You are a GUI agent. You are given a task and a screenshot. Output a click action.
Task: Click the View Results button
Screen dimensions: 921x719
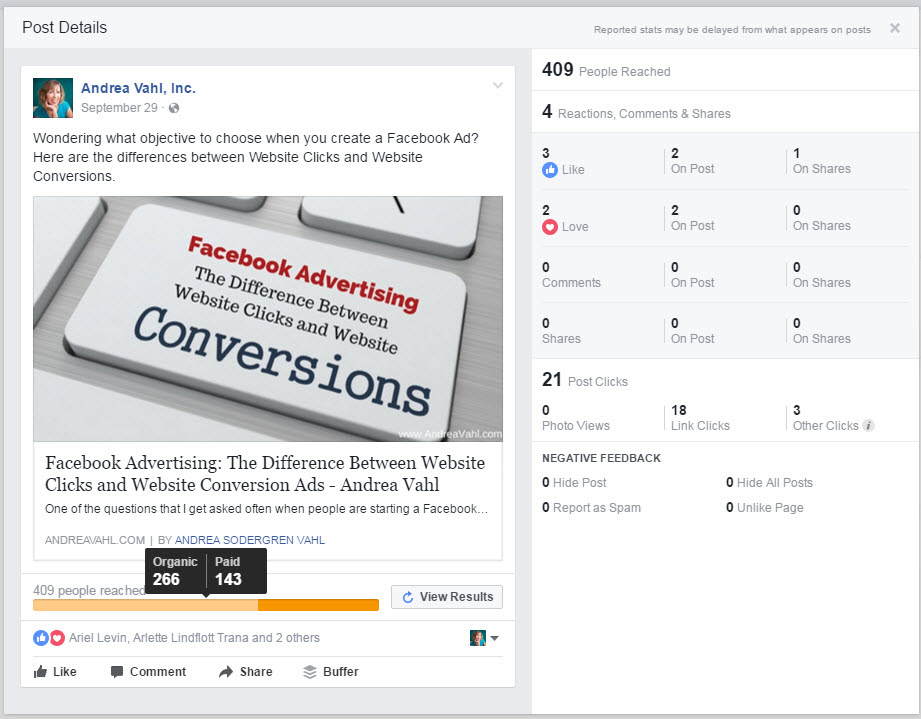pyautogui.click(x=447, y=597)
